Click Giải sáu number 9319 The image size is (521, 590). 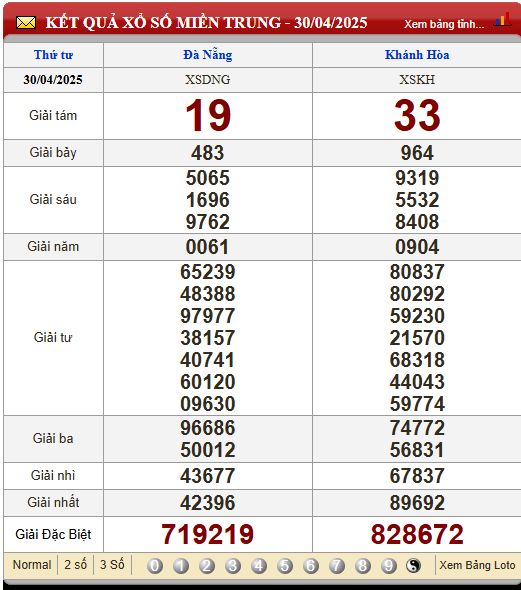click(417, 178)
